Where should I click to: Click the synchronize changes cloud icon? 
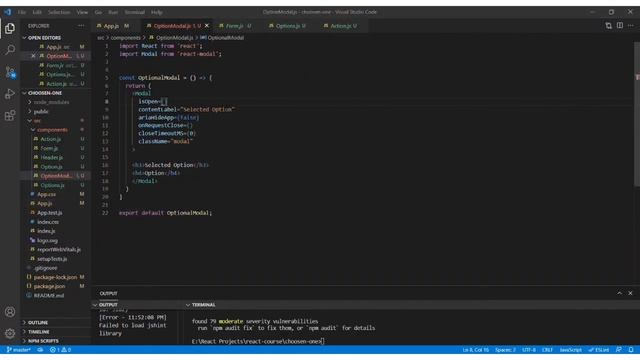(40, 350)
